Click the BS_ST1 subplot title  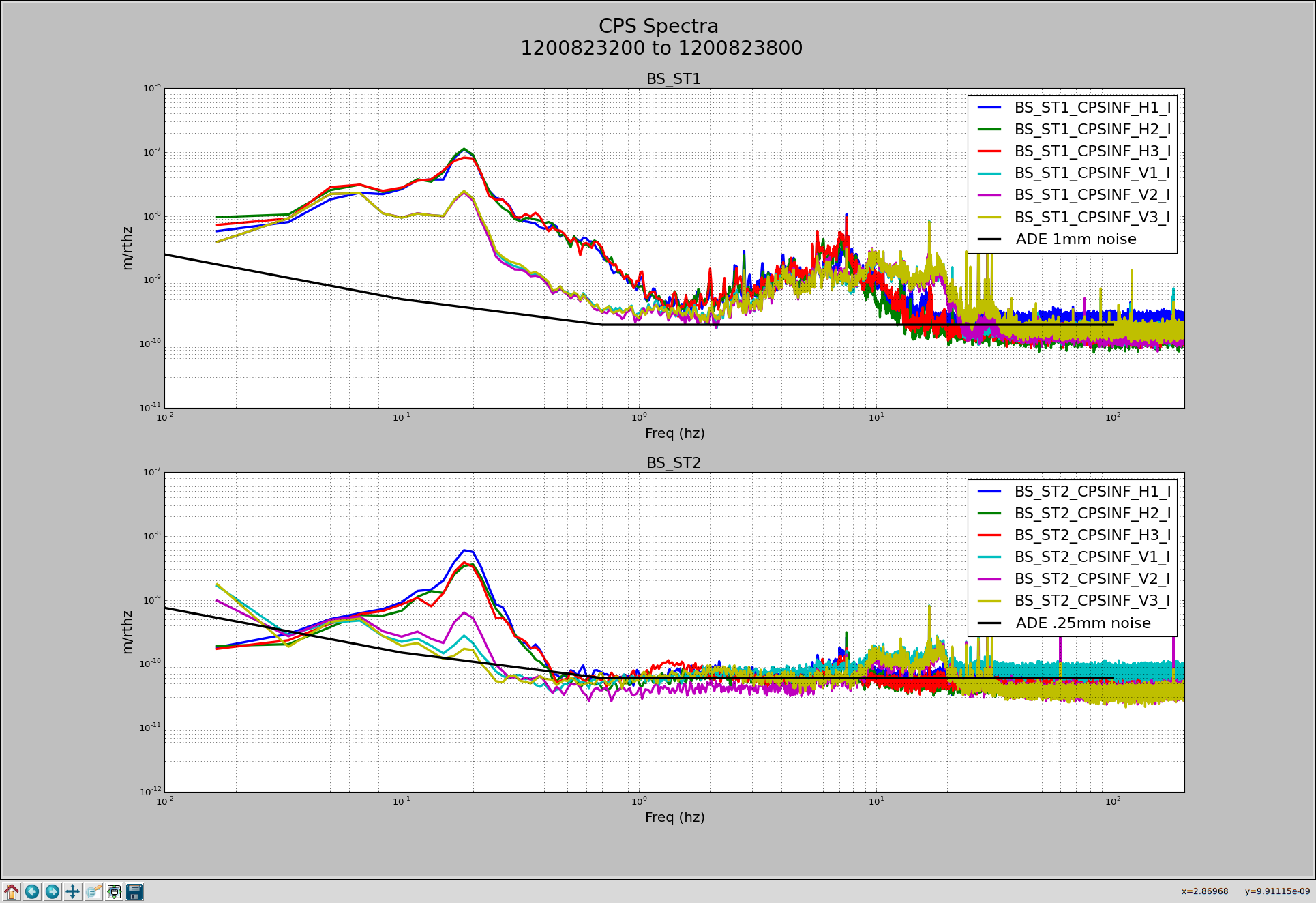tap(674, 79)
